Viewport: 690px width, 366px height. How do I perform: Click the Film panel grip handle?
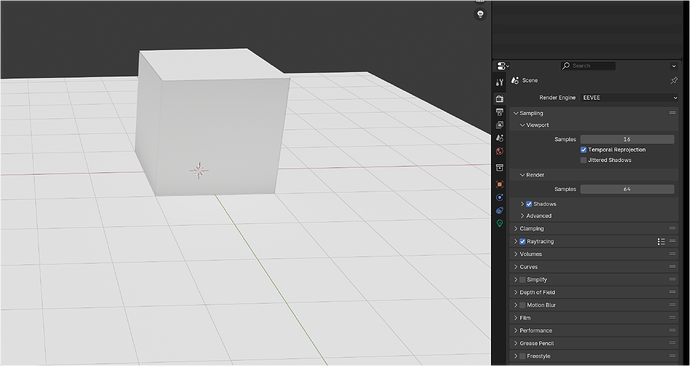click(672, 318)
